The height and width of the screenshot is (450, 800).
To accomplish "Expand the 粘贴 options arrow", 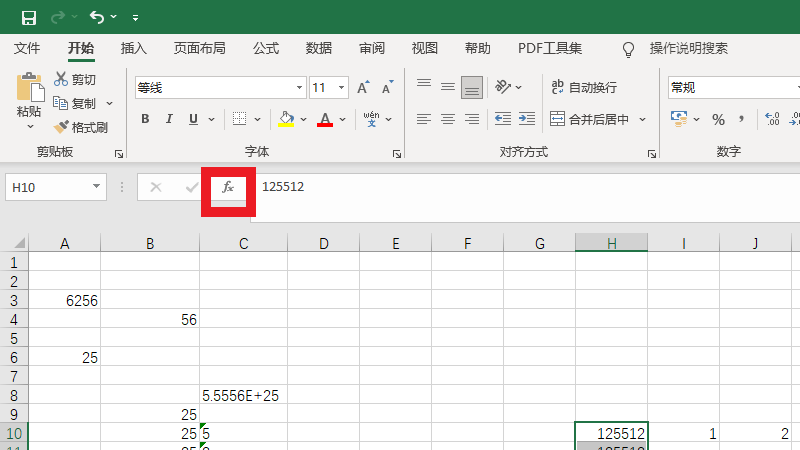I will [30, 126].
